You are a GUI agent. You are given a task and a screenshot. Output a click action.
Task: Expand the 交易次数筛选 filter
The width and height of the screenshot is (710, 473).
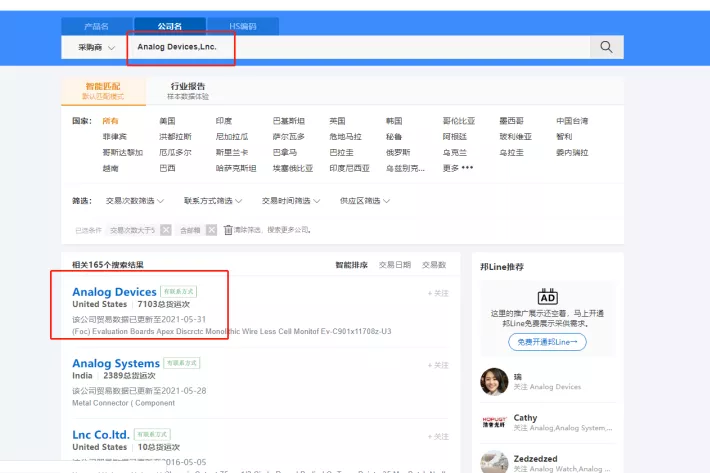pos(134,201)
